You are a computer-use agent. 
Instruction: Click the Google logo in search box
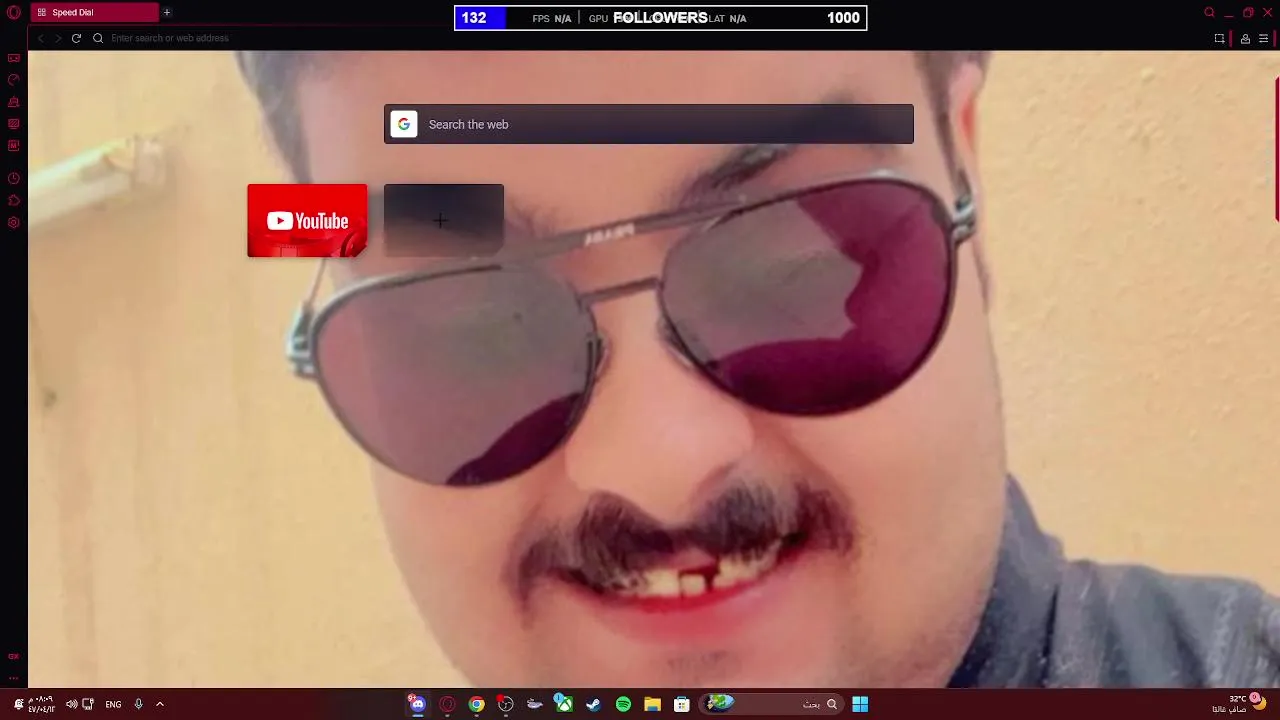(404, 124)
